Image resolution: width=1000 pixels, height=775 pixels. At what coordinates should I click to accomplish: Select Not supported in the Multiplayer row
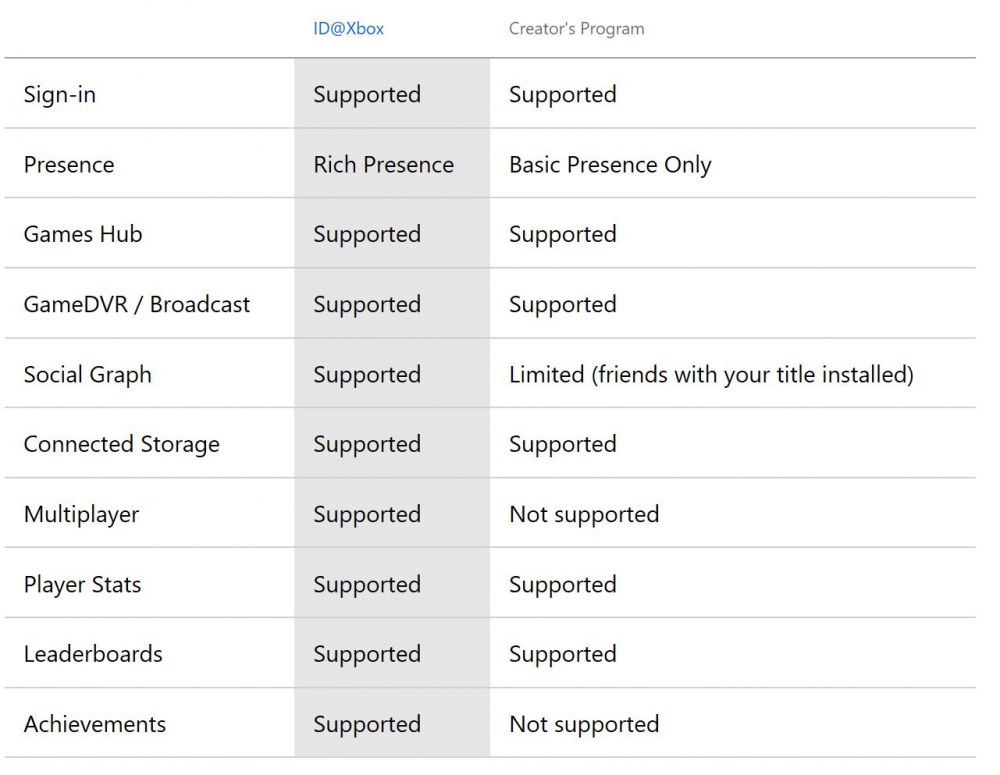point(584,514)
